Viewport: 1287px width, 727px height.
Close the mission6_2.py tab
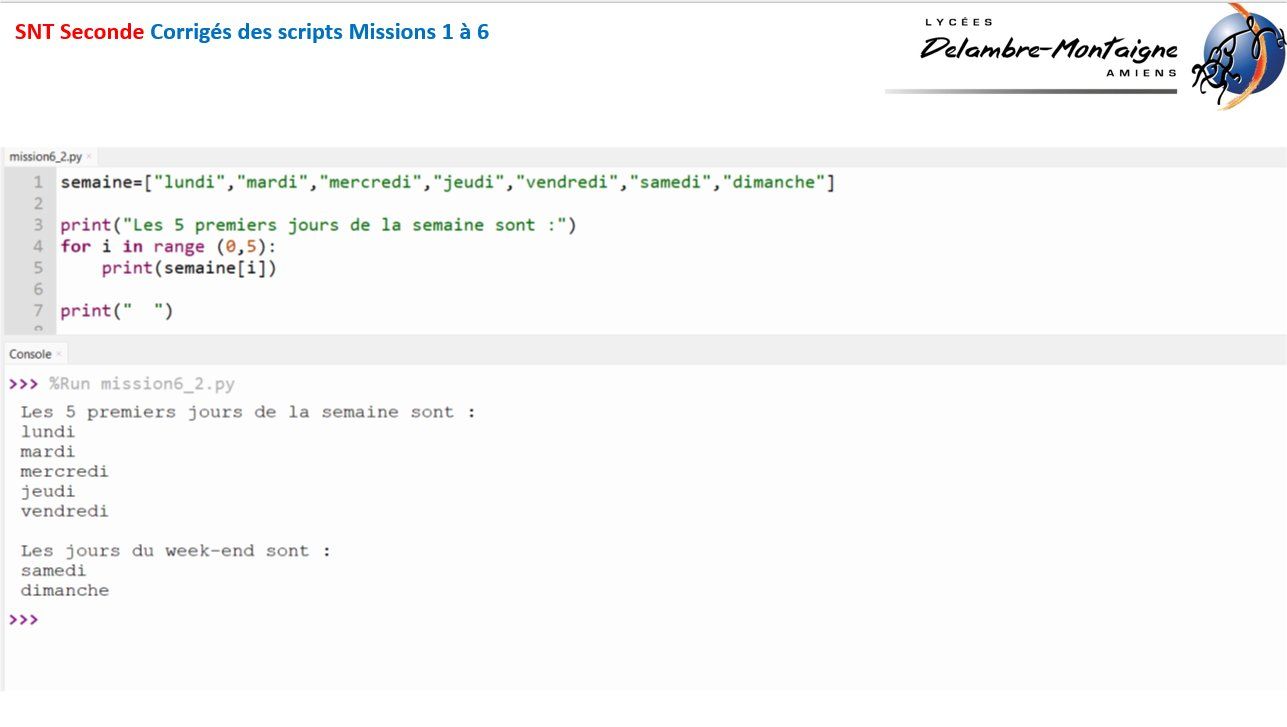[89, 157]
